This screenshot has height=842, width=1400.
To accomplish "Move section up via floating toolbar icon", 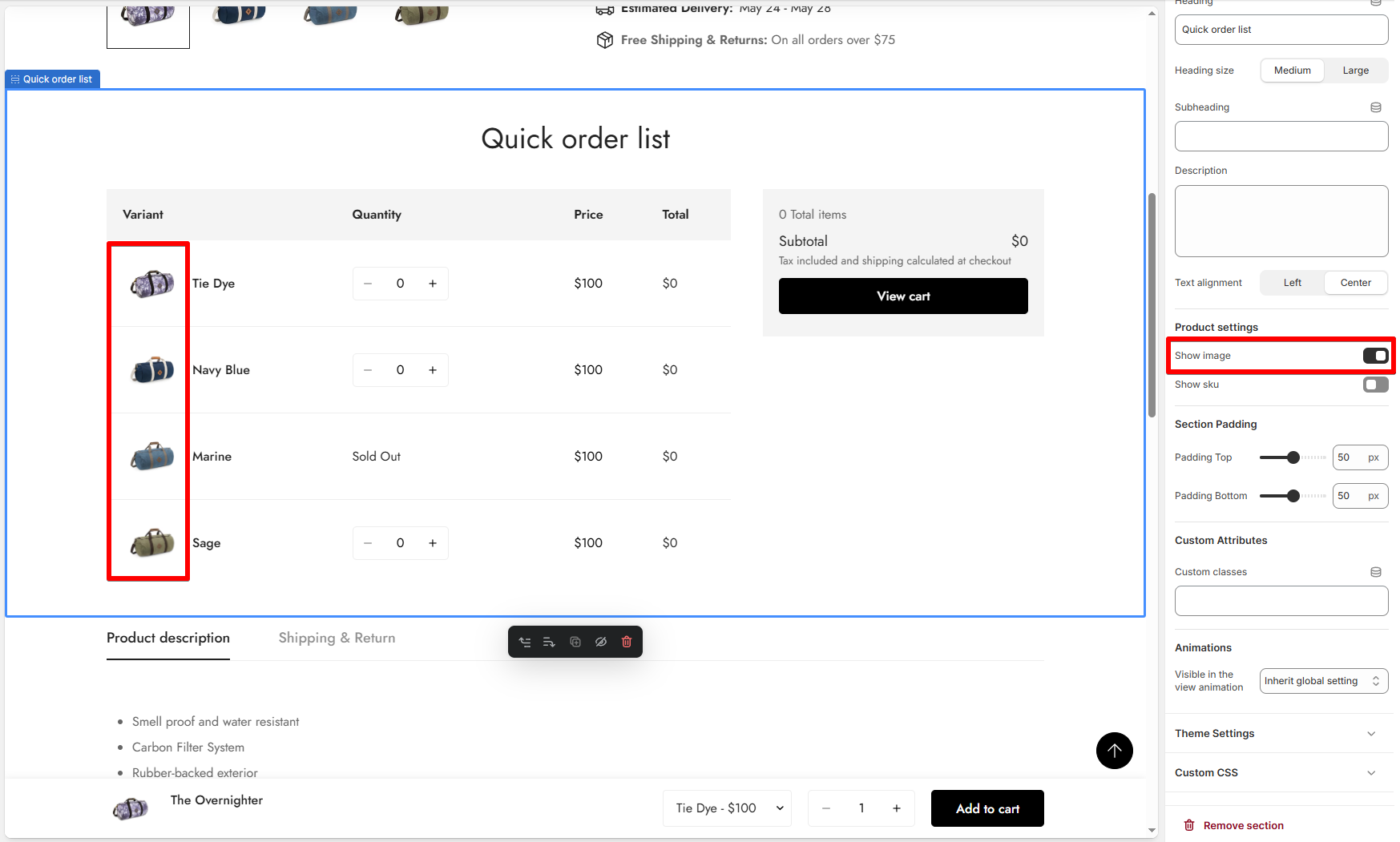I will pos(525,642).
